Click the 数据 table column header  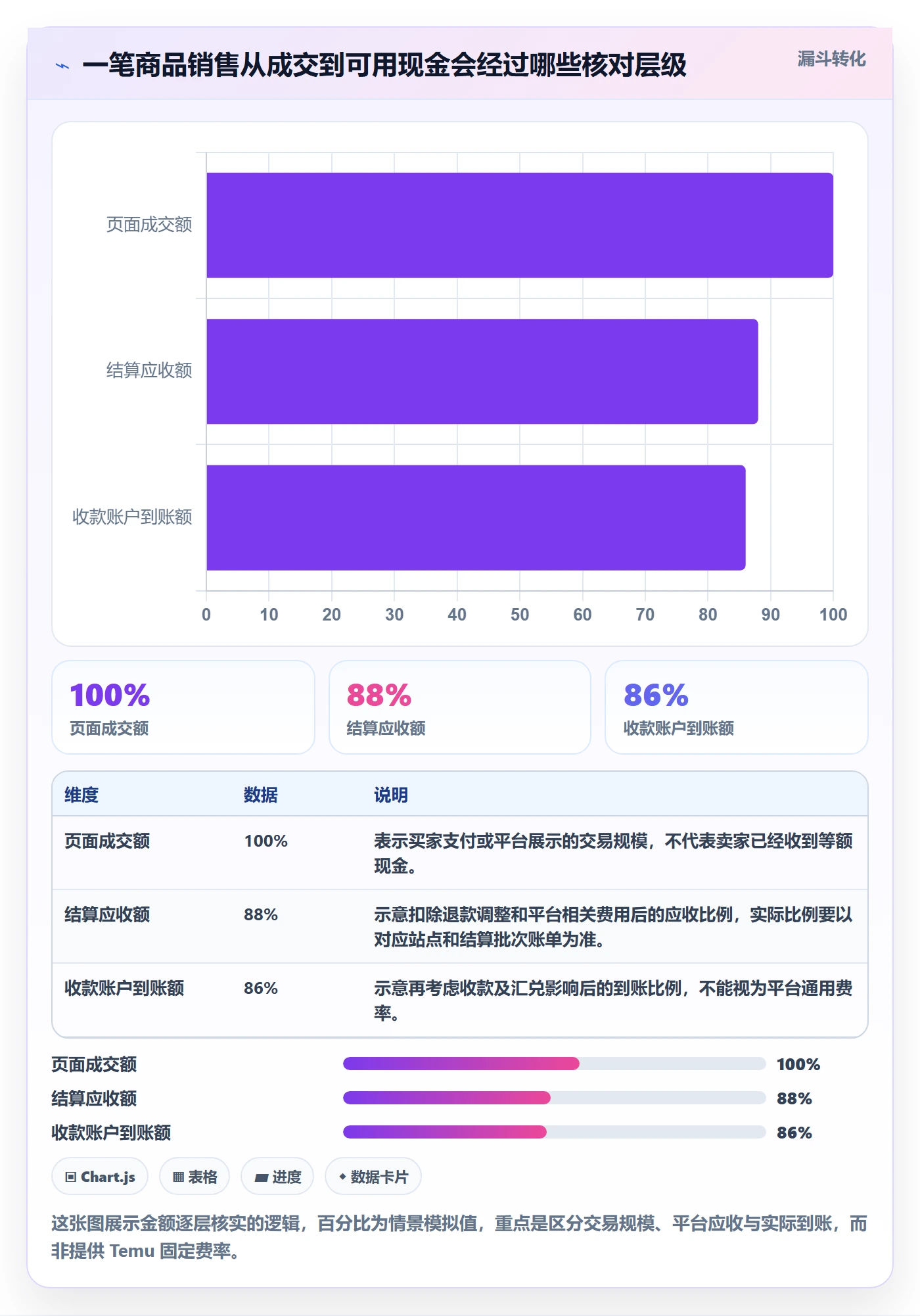(x=261, y=795)
